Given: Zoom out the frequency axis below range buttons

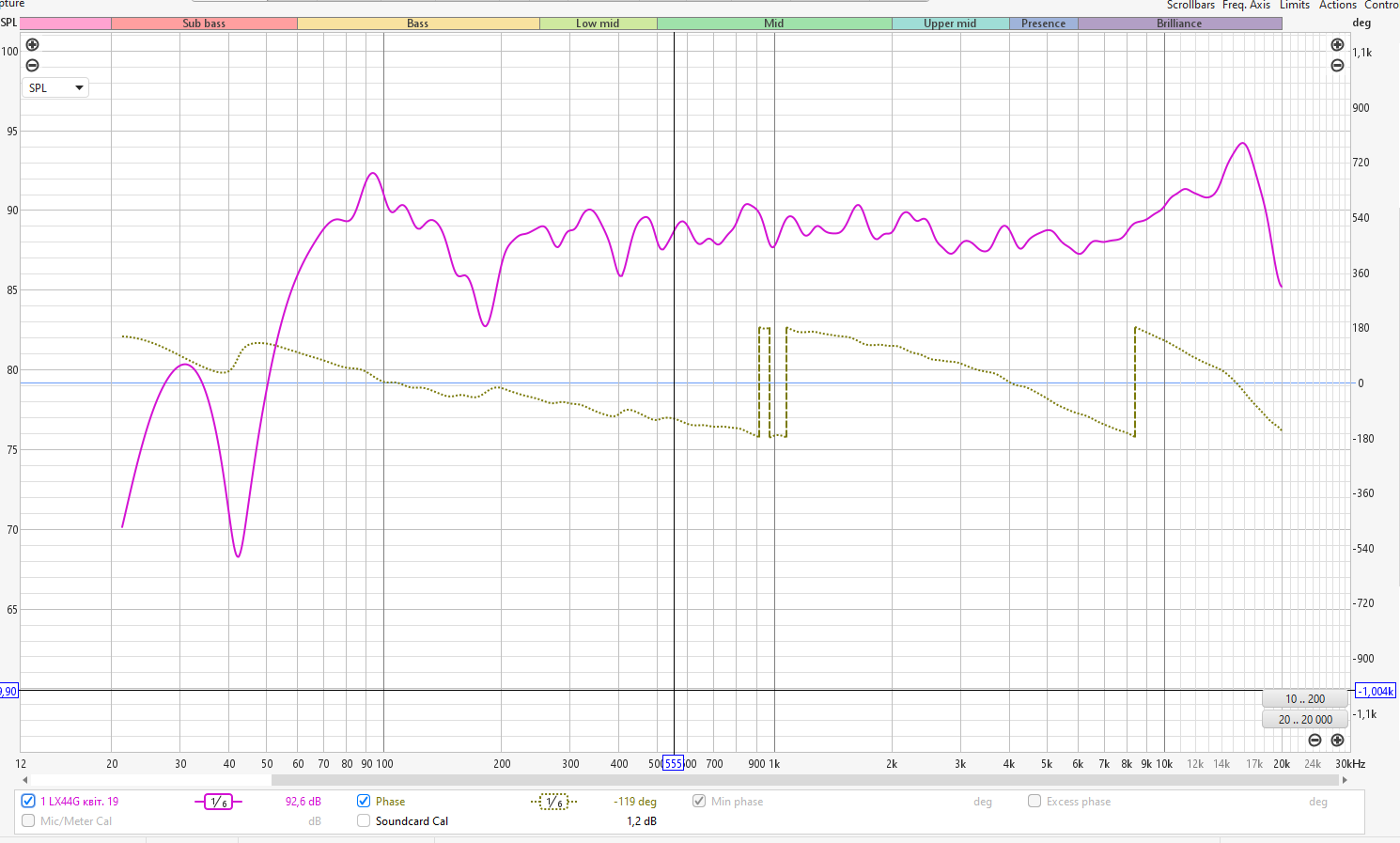Looking at the screenshot, I should coord(1314,741).
